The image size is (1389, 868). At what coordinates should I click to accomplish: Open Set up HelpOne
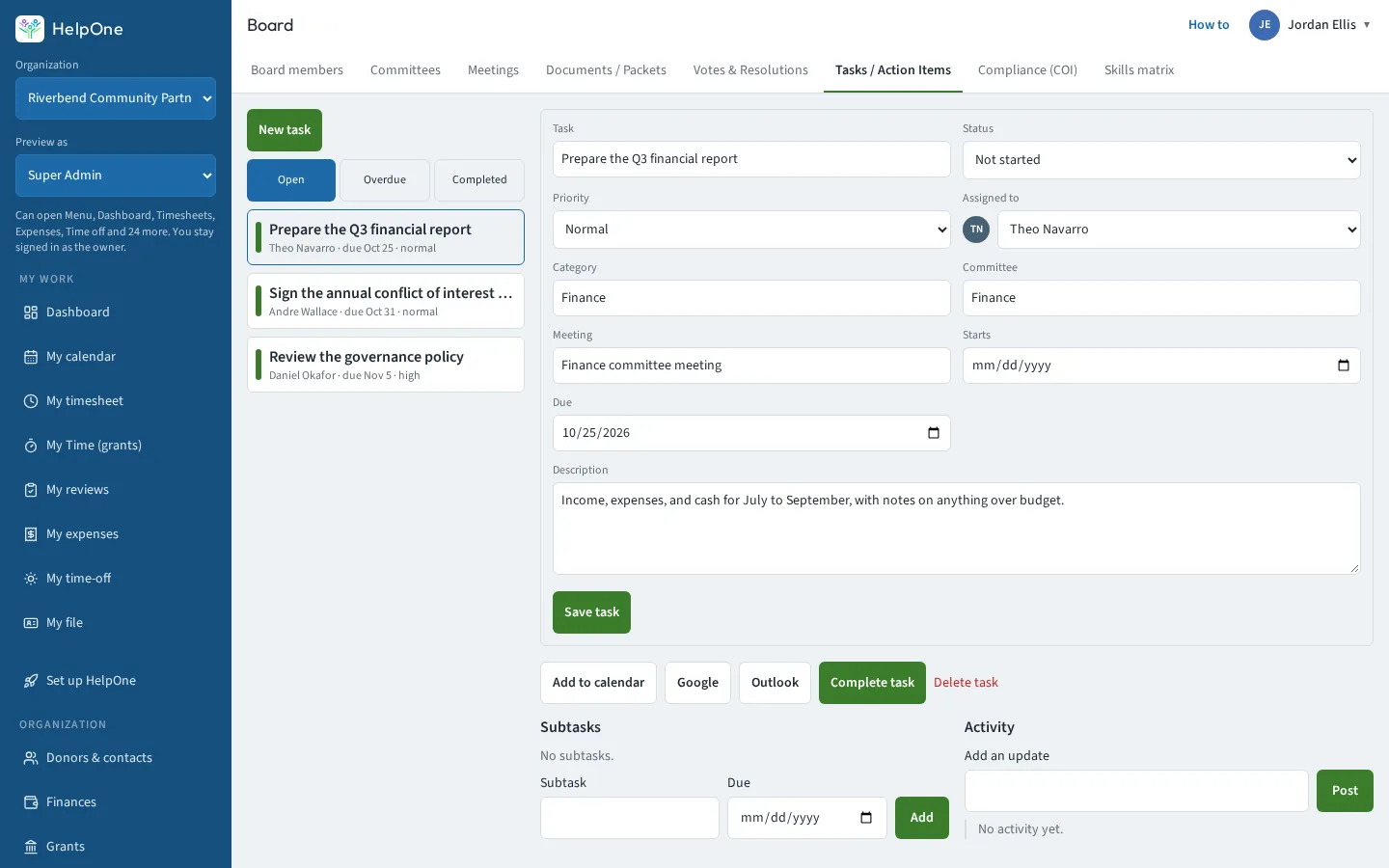(116, 681)
